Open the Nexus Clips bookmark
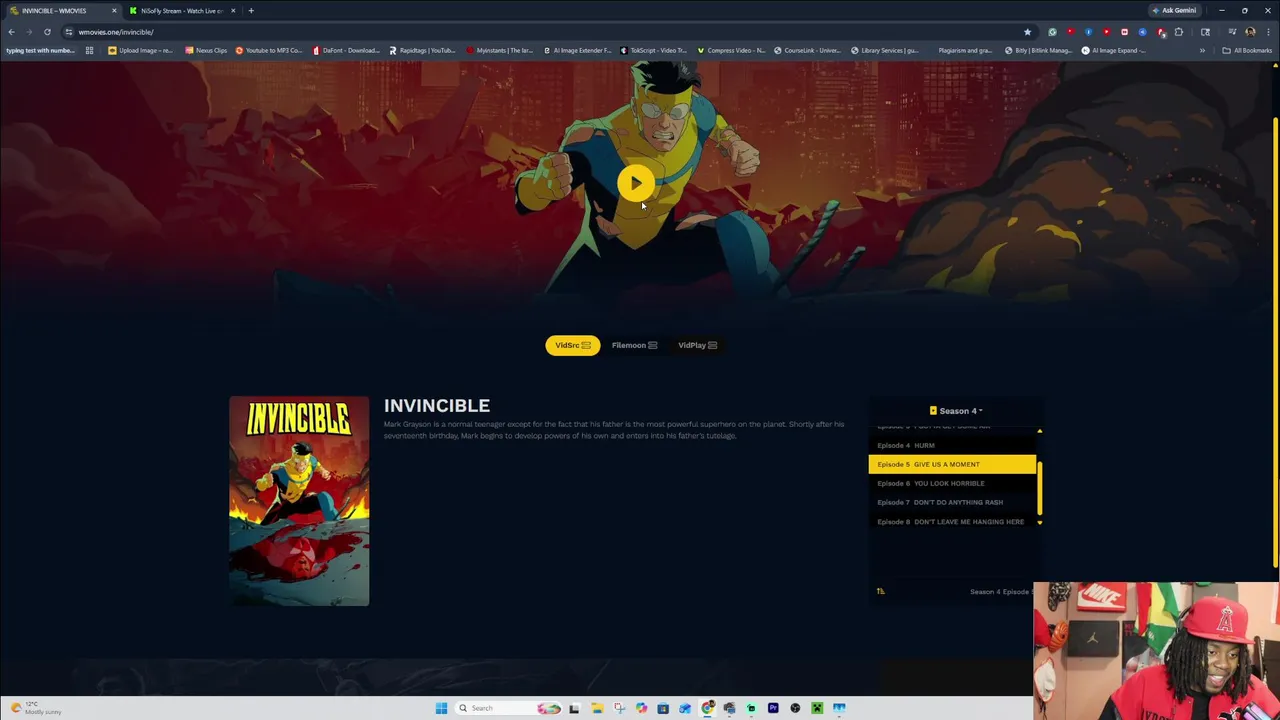1280x720 pixels. 206,50
